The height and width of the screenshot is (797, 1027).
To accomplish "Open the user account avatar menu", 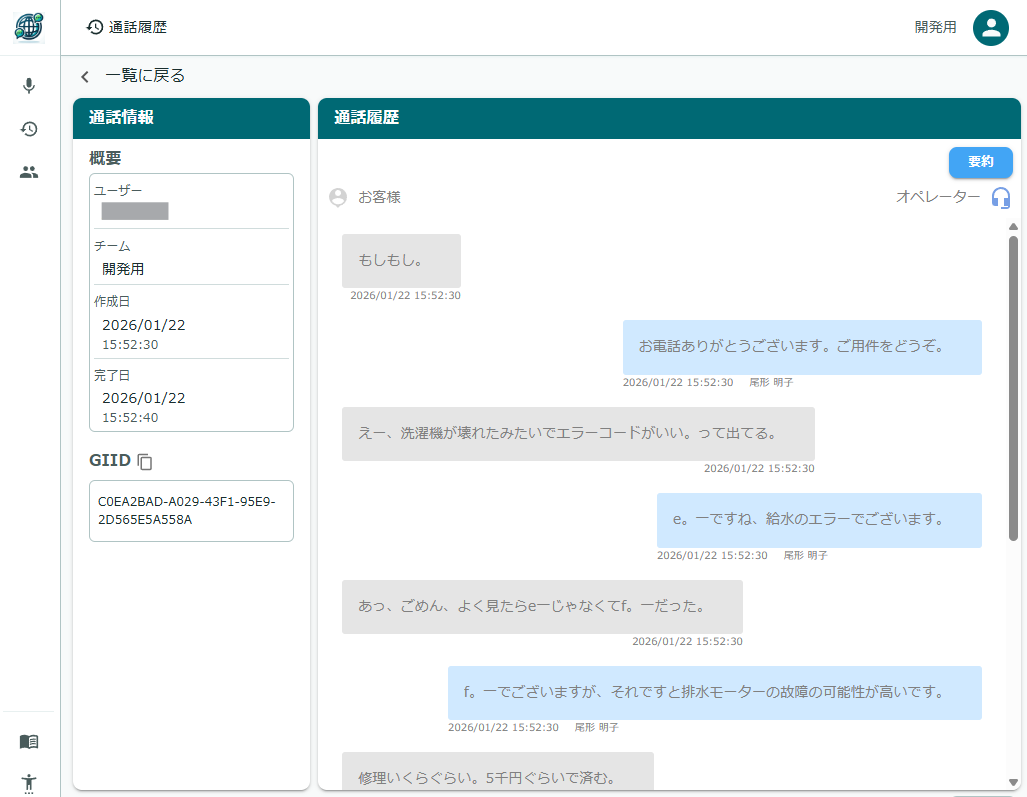I will [991, 28].
